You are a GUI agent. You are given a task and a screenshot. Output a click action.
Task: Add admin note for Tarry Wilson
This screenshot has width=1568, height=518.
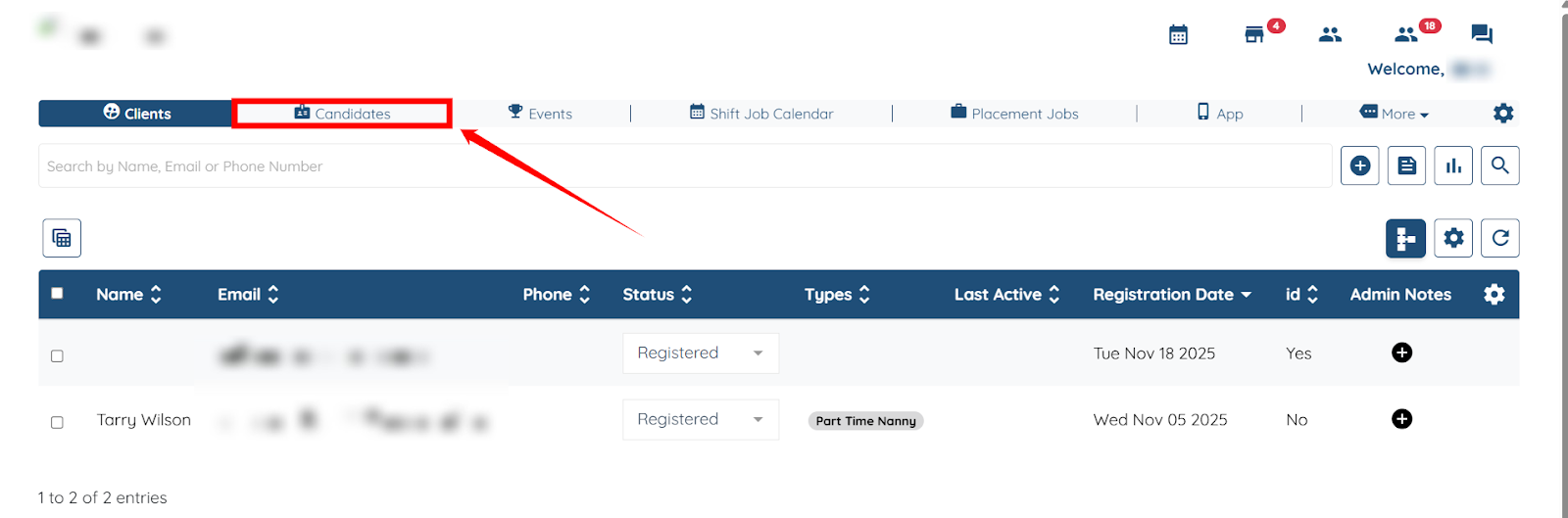(1401, 419)
